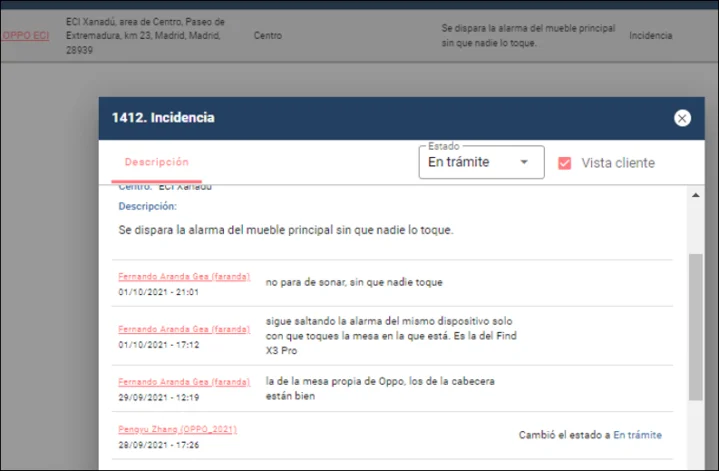Image resolution: width=719 pixels, height=471 pixels.
Task: Click the Incidencia cell in background row
Action: (651, 36)
